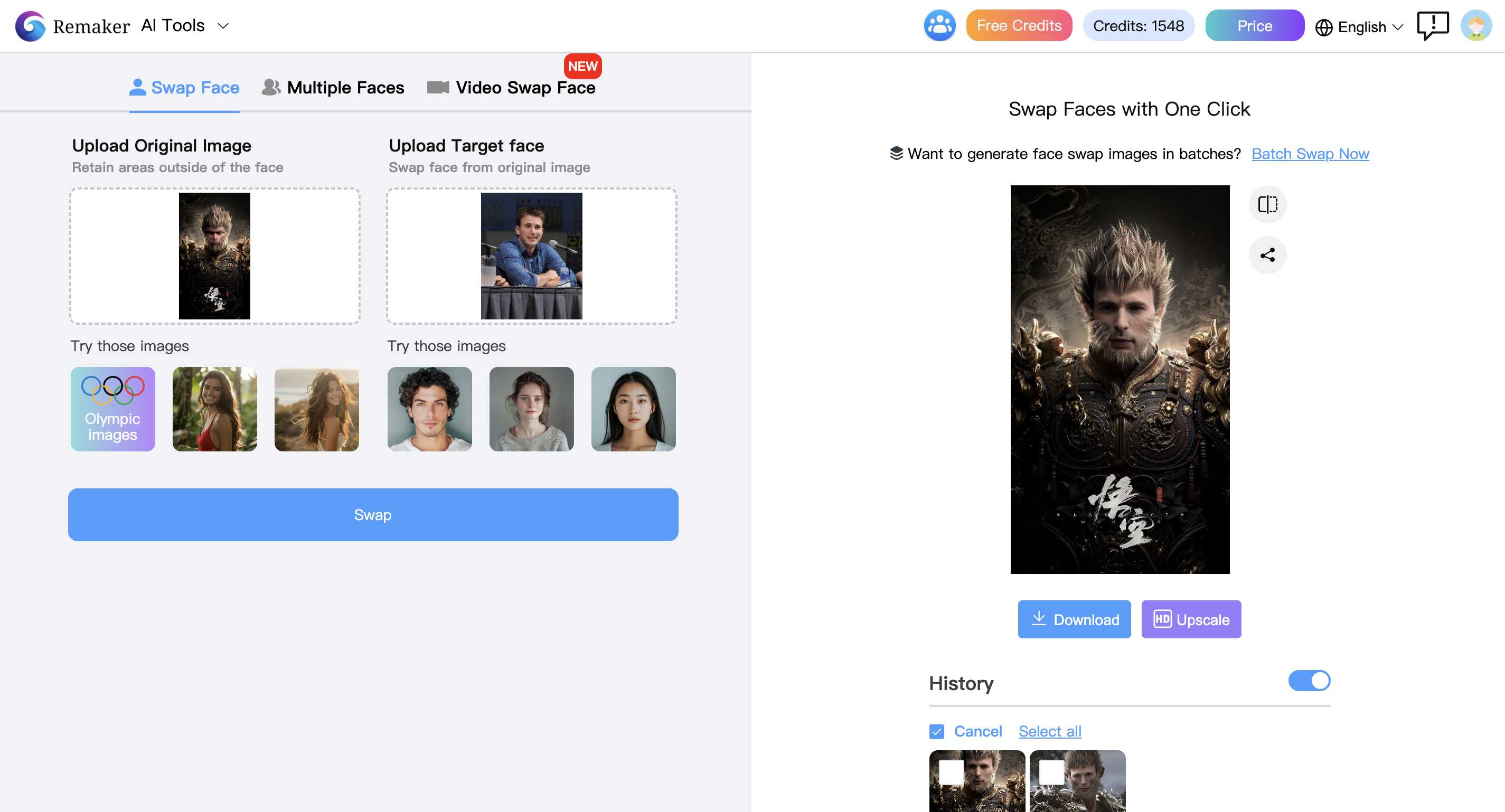Open the second history result thumbnail

[1077, 781]
